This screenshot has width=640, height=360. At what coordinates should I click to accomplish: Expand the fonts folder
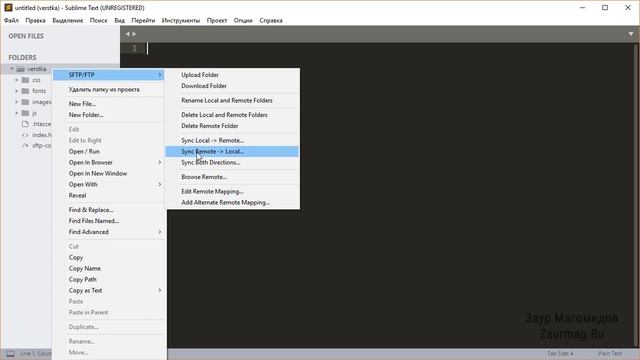tap(17, 91)
